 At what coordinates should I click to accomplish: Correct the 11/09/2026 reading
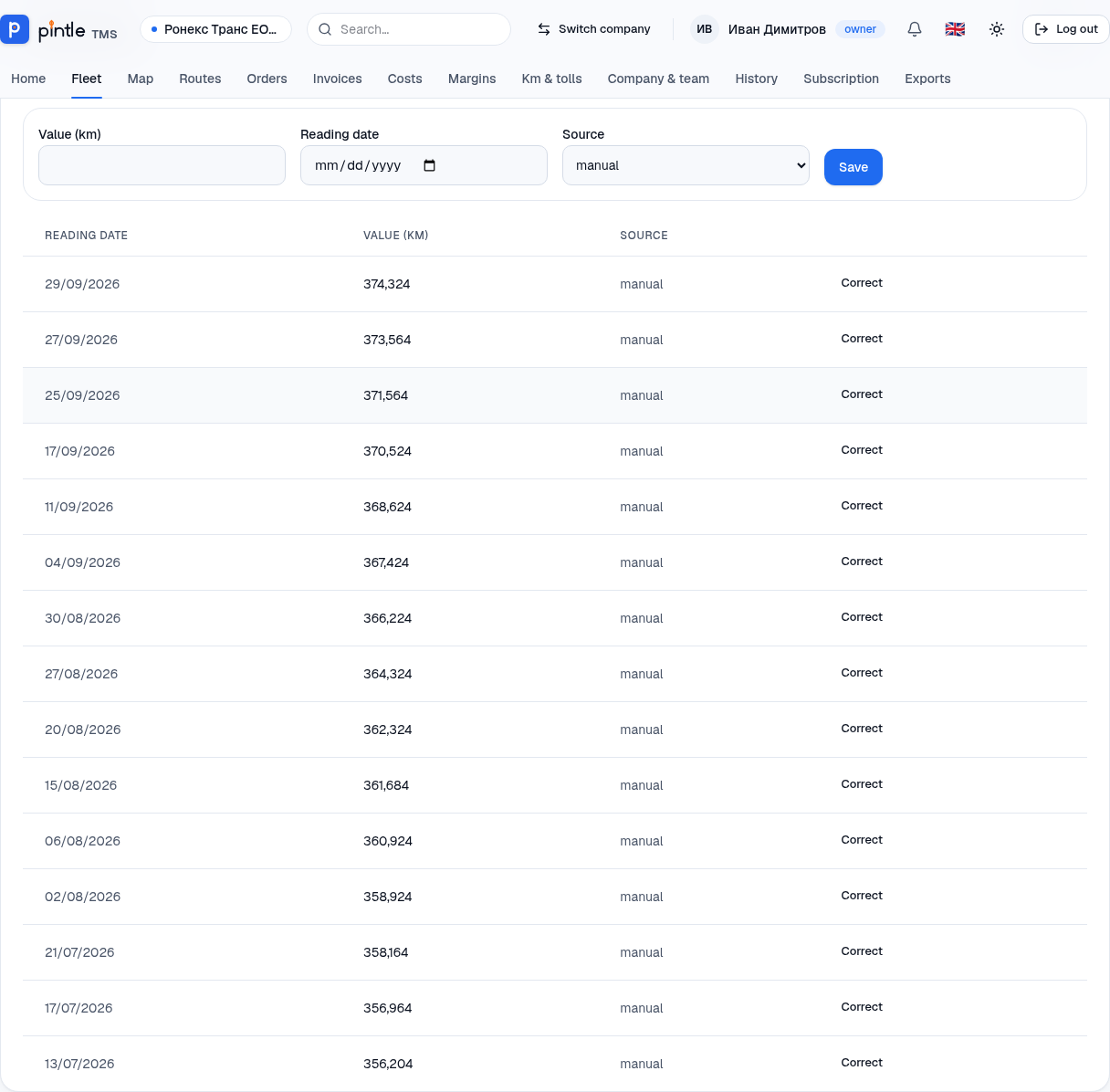[862, 506]
